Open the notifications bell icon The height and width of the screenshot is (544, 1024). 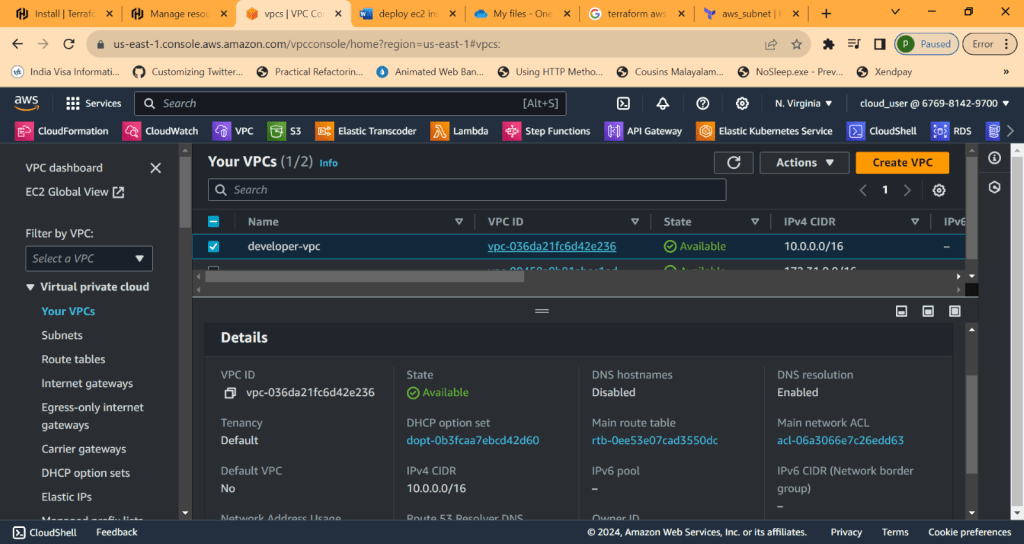(x=663, y=103)
